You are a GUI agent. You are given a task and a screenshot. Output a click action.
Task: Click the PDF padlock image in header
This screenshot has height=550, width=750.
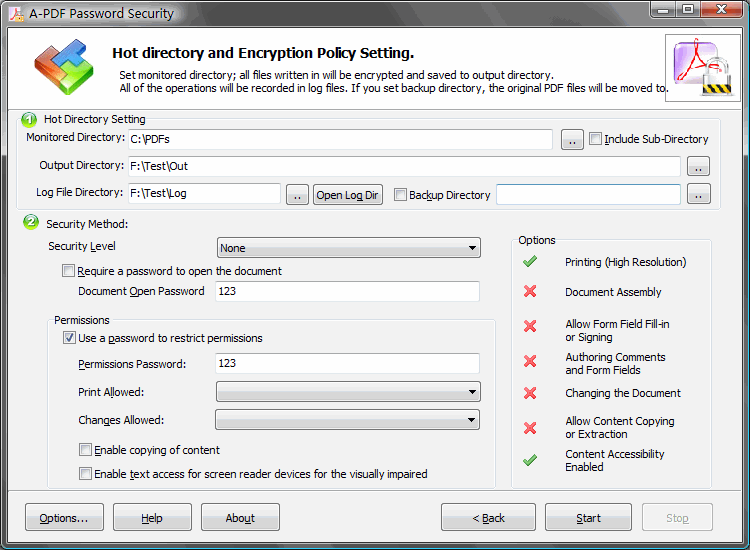702,67
